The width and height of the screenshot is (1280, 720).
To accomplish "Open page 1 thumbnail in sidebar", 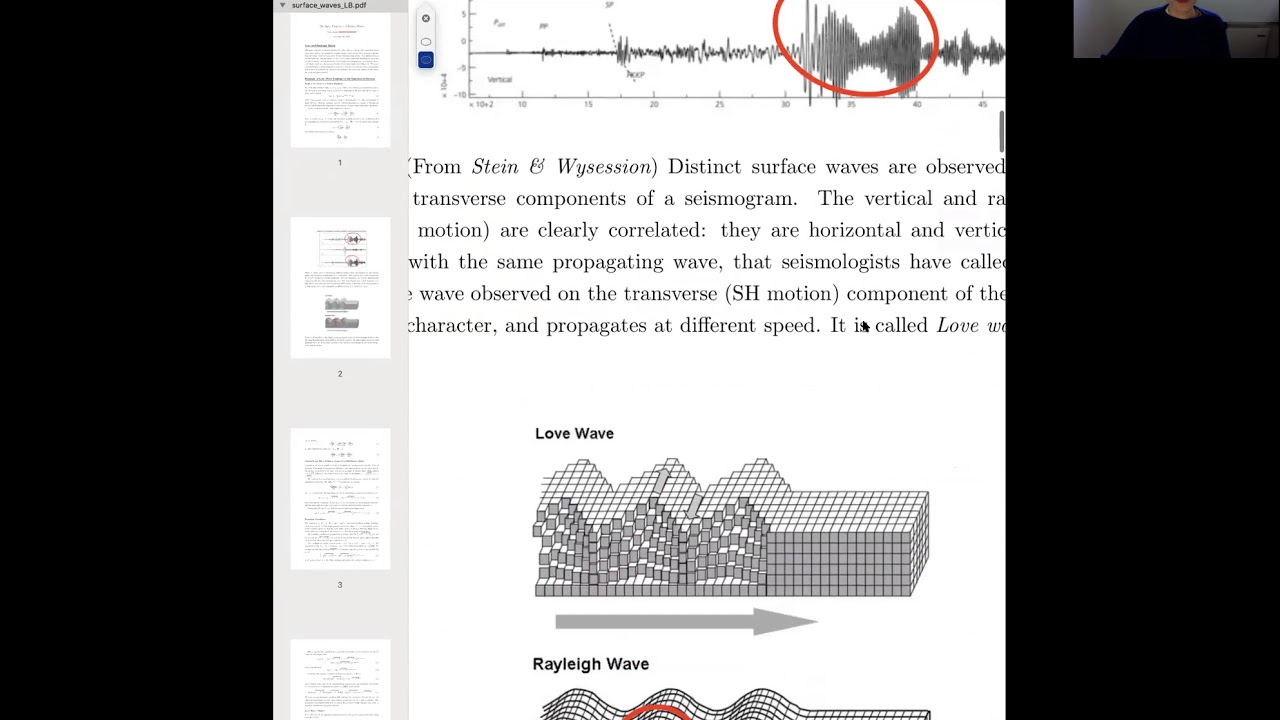I will 340,80.
